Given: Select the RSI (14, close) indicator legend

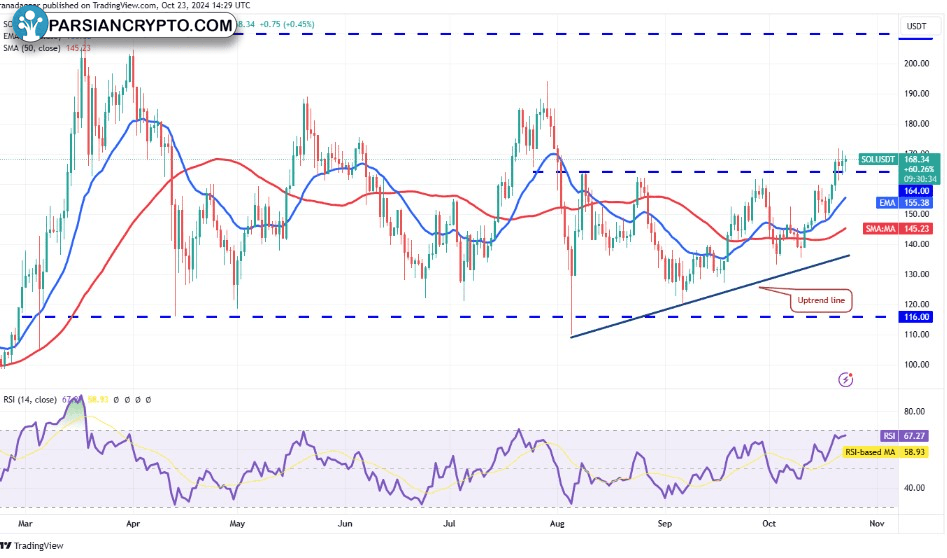Looking at the screenshot, I should click(x=30, y=400).
